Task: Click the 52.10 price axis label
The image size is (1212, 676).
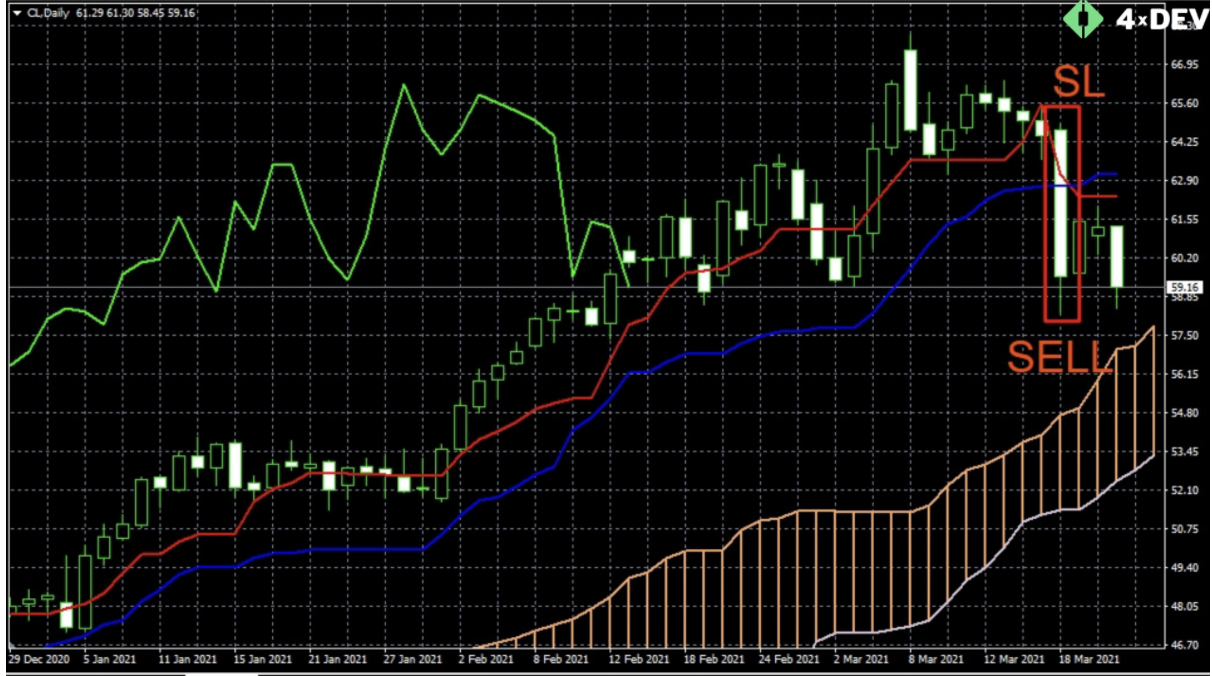Action: 1184,490
